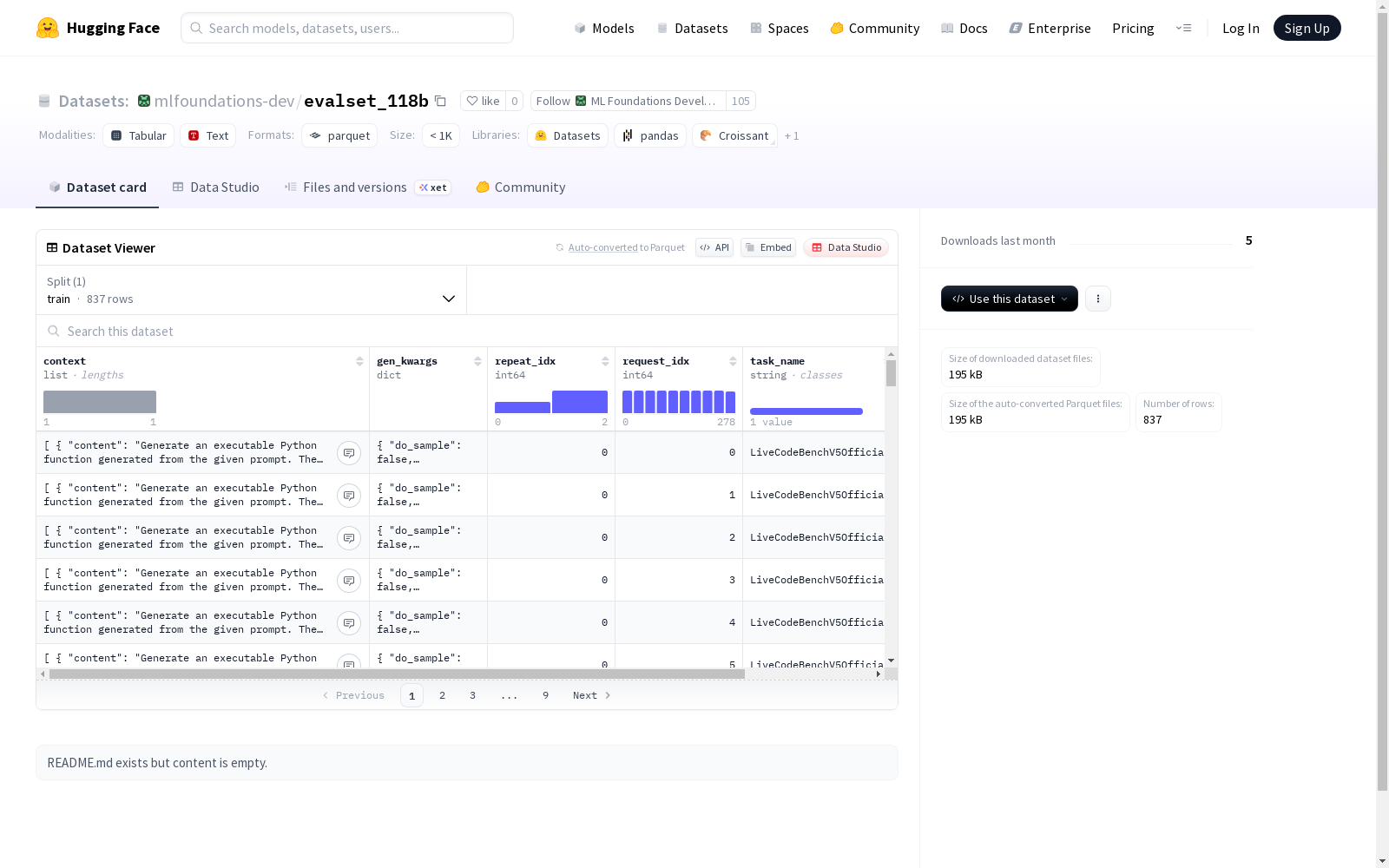Viewport: 1389px width, 868px height.
Task: Open chat view icon for request_idx 4 row
Action: click(x=349, y=623)
